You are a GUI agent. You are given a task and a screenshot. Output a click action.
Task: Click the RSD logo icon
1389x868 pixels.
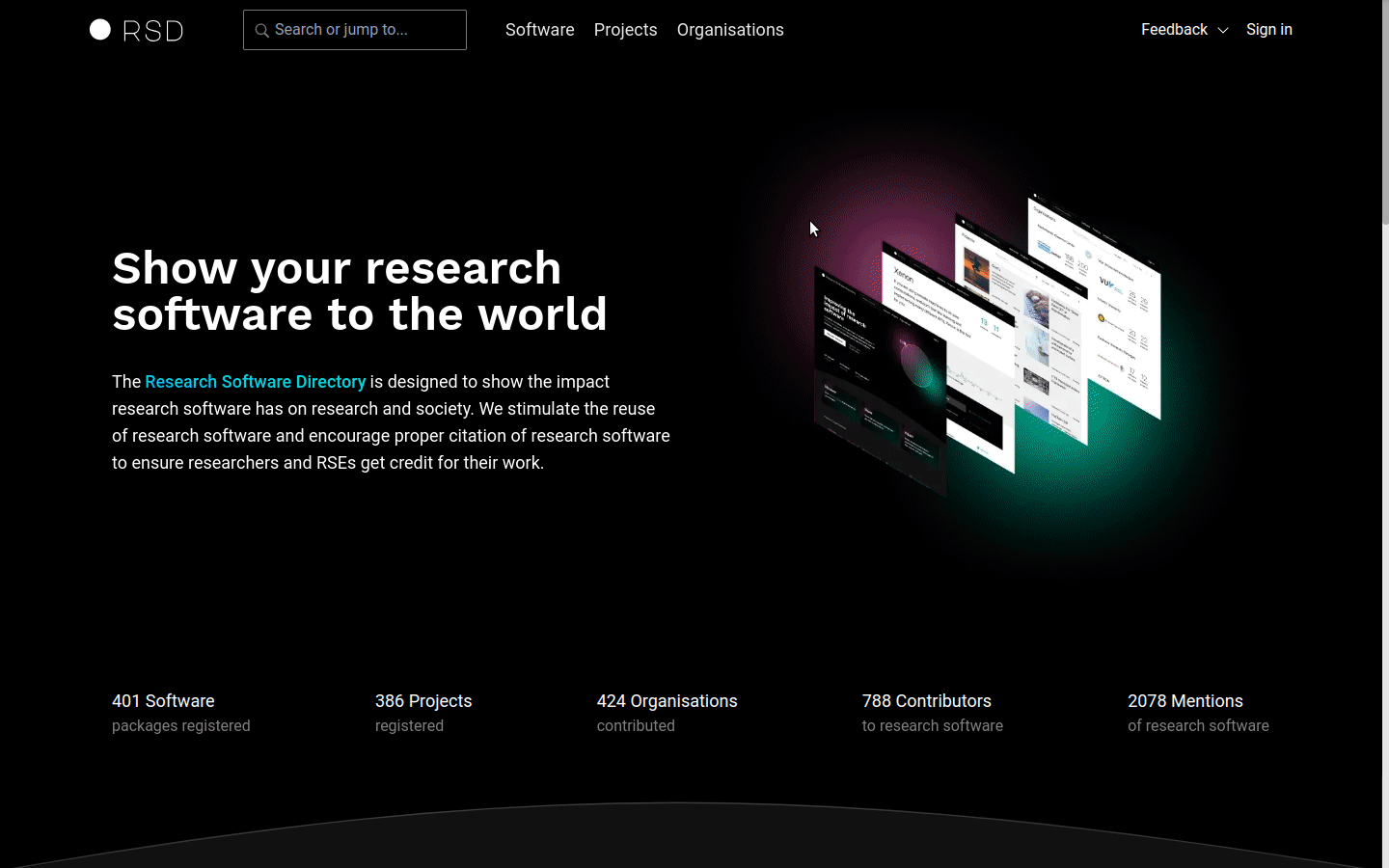[x=135, y=30]
